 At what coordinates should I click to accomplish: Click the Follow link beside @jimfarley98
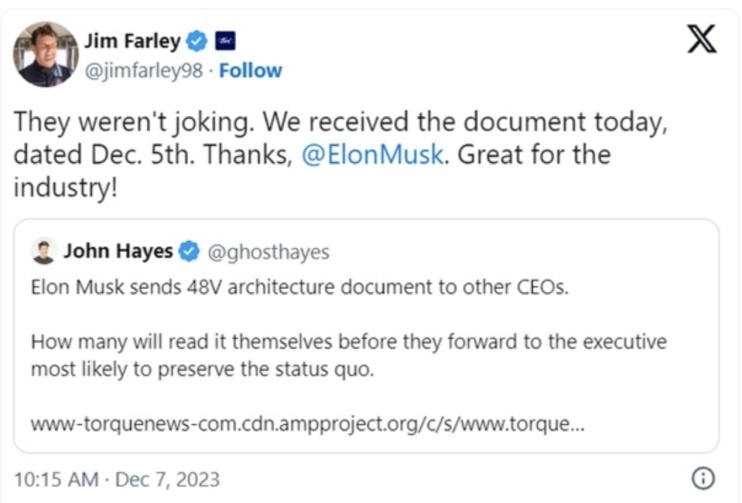[250, 70]
